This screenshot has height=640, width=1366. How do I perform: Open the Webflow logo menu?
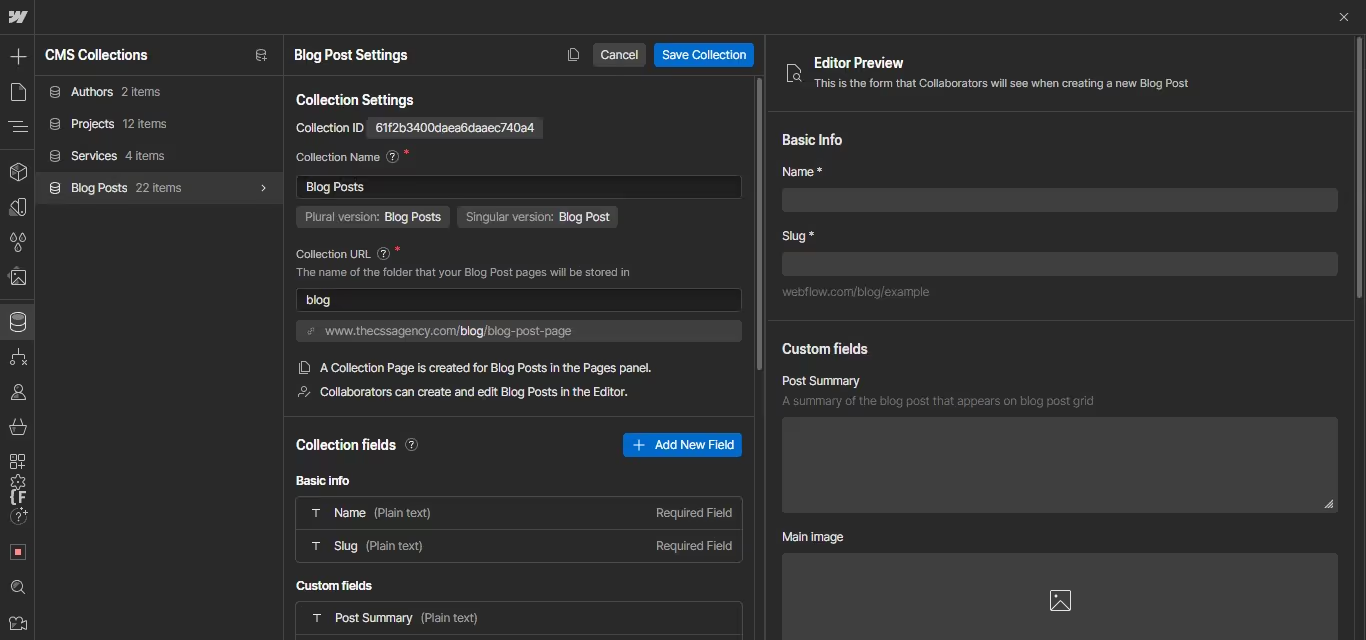tap(17, 17)
